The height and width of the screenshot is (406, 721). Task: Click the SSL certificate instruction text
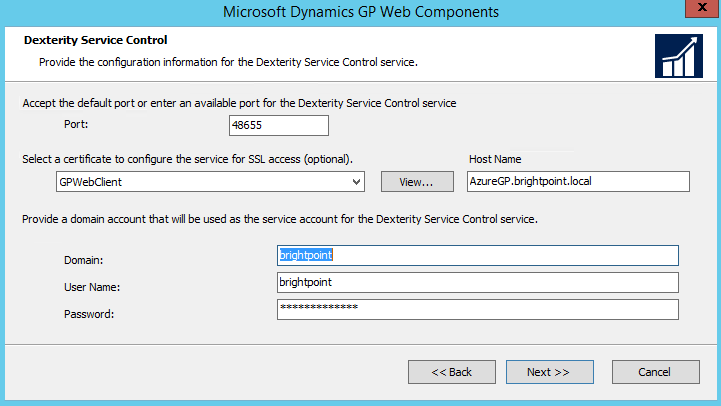pyautogui.click(x=187, y=159)
